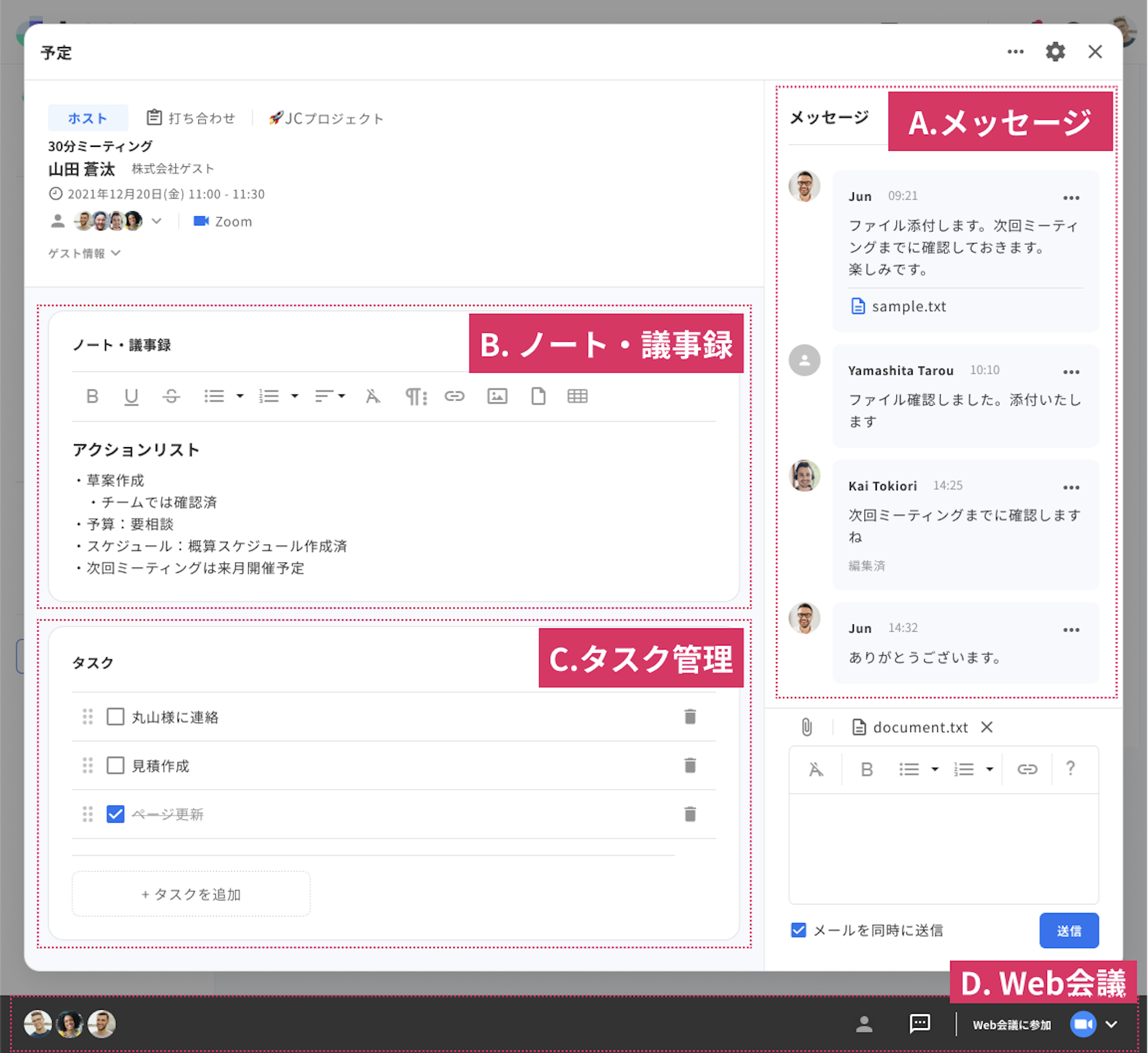Insert a table into notes
The image size is (1148, 1053).
pyautogui.click(x=577, y=396)
